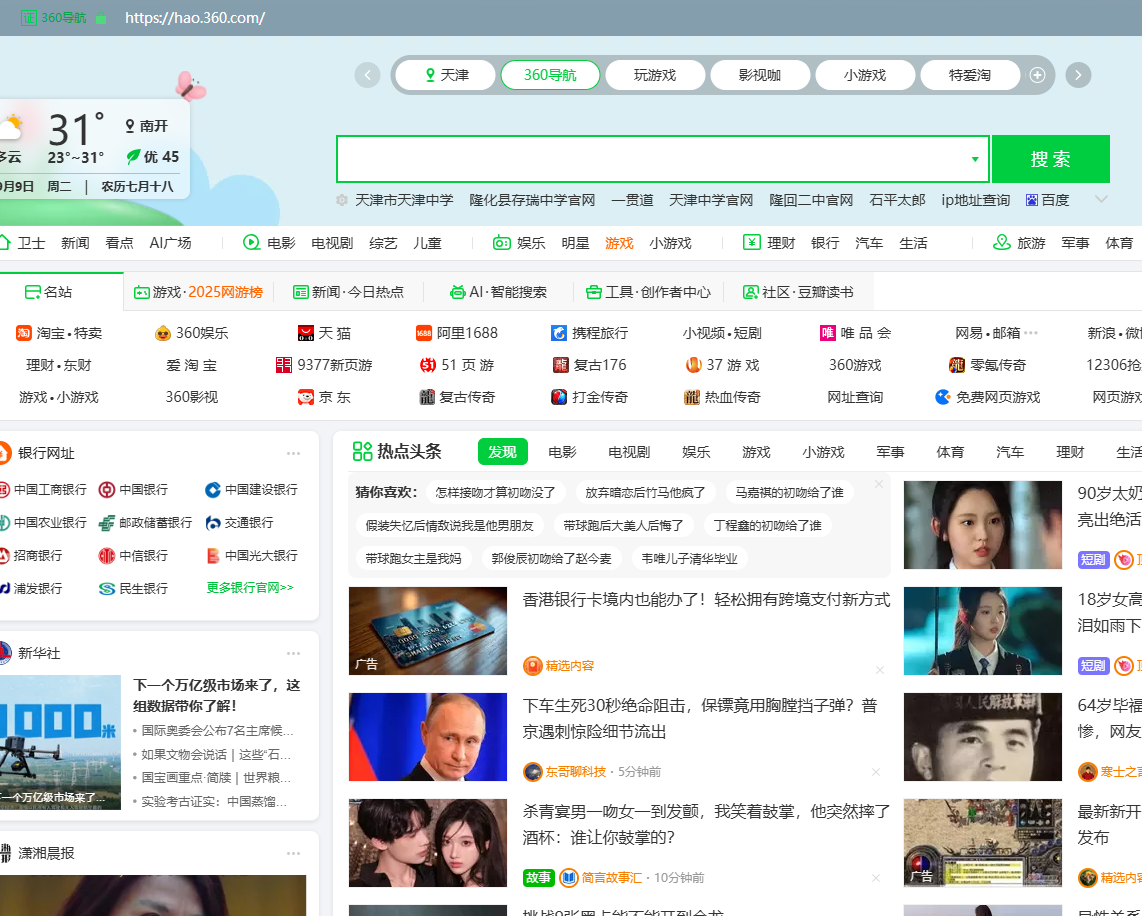Open the 更多银行官网 link
This screenshot has width=1142, height=916.
click(x=250, y=588)
